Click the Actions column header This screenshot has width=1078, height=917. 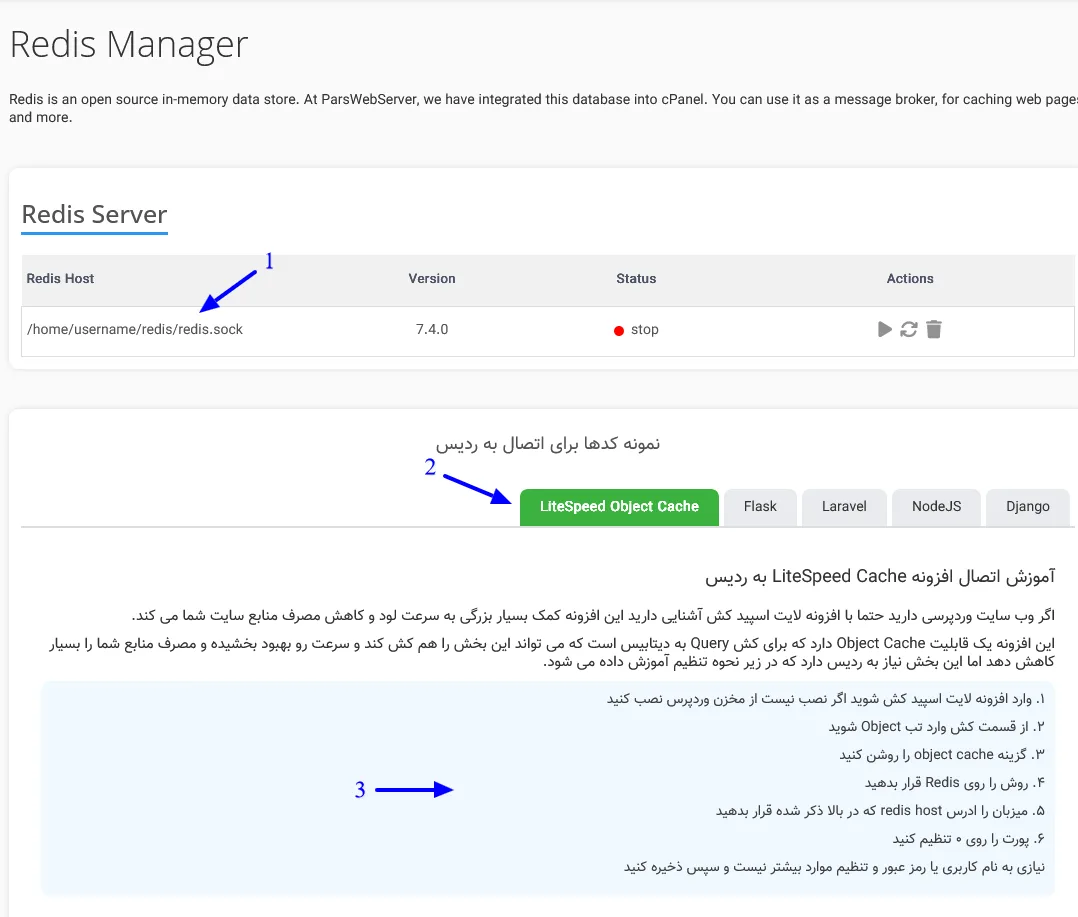pos(909,279)
